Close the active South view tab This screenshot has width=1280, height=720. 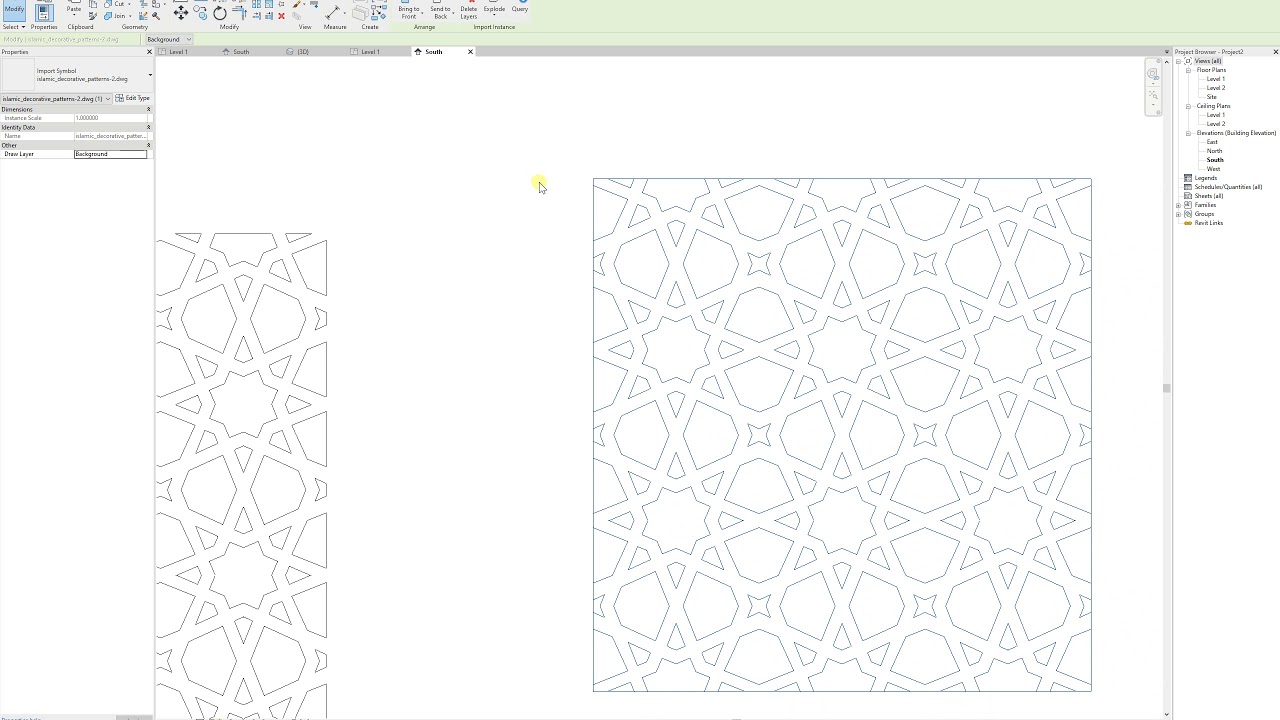[x=470, y=52]
